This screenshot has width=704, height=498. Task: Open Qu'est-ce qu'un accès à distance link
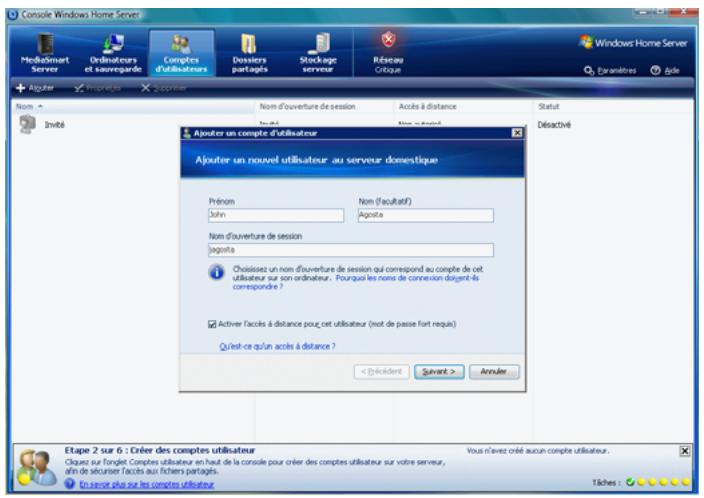coord(277,346)
